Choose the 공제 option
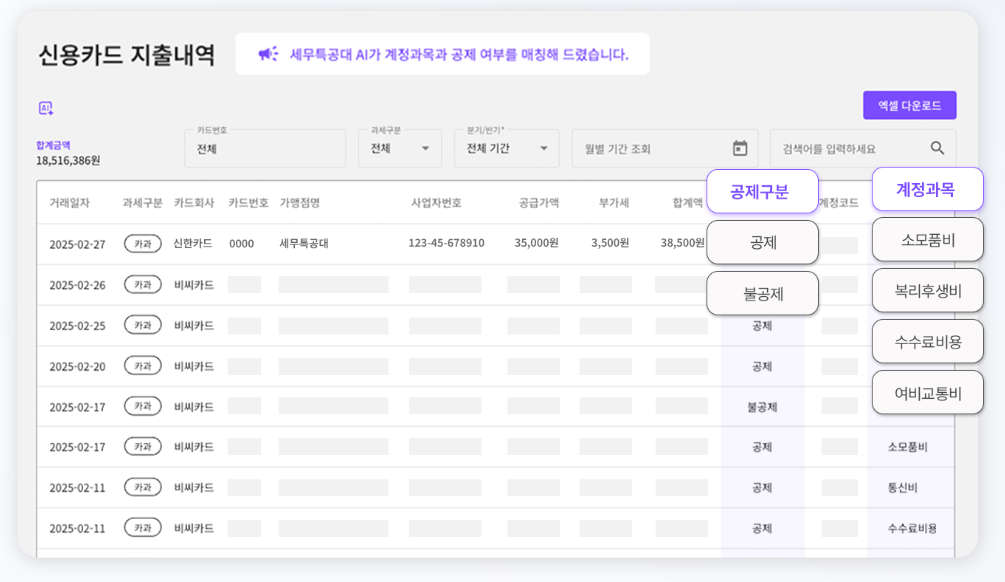 coord(762,242)
